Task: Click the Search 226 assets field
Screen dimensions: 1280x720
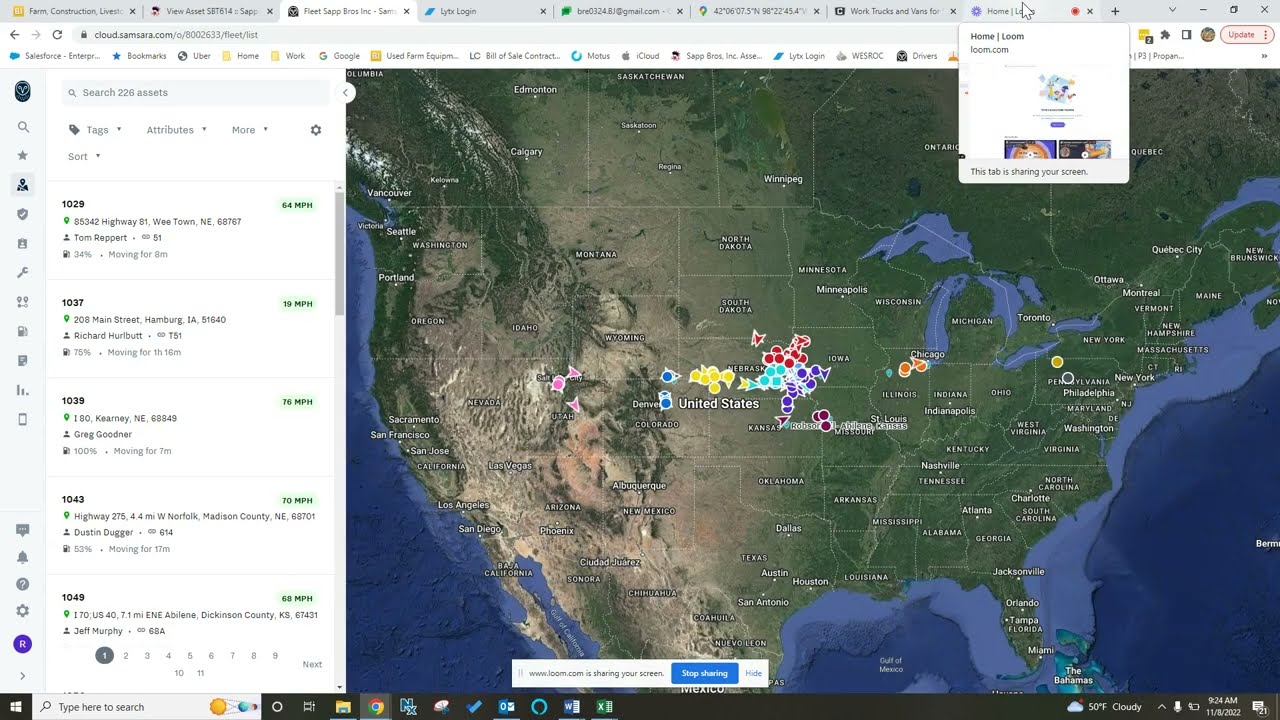Action: click(195, 92)
